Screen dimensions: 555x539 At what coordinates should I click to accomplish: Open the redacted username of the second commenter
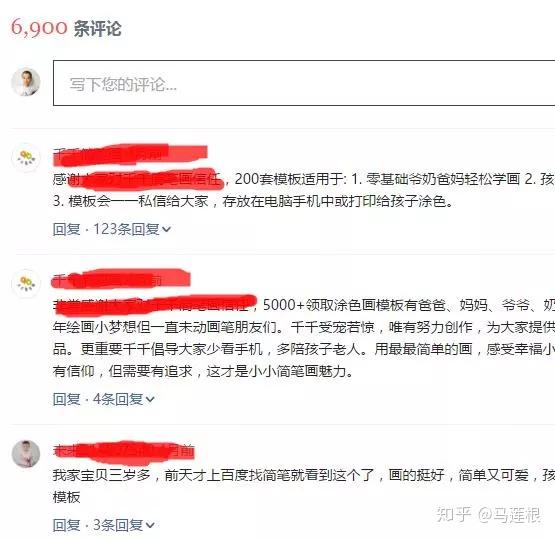[121, 280]
